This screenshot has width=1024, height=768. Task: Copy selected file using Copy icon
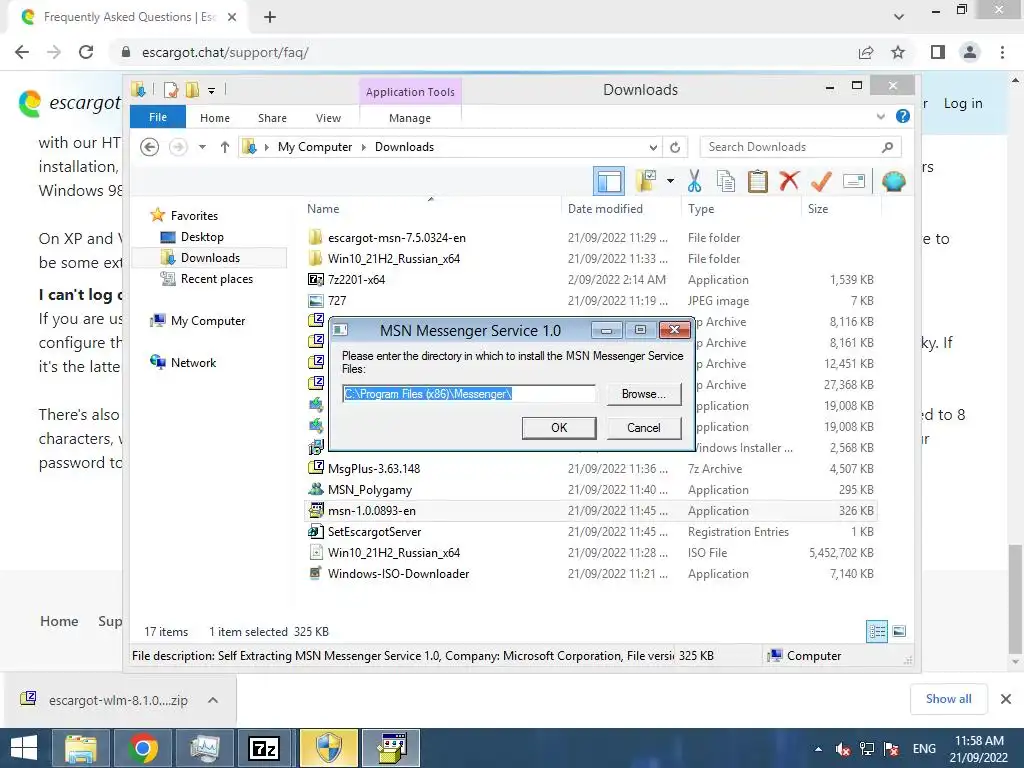726,181
